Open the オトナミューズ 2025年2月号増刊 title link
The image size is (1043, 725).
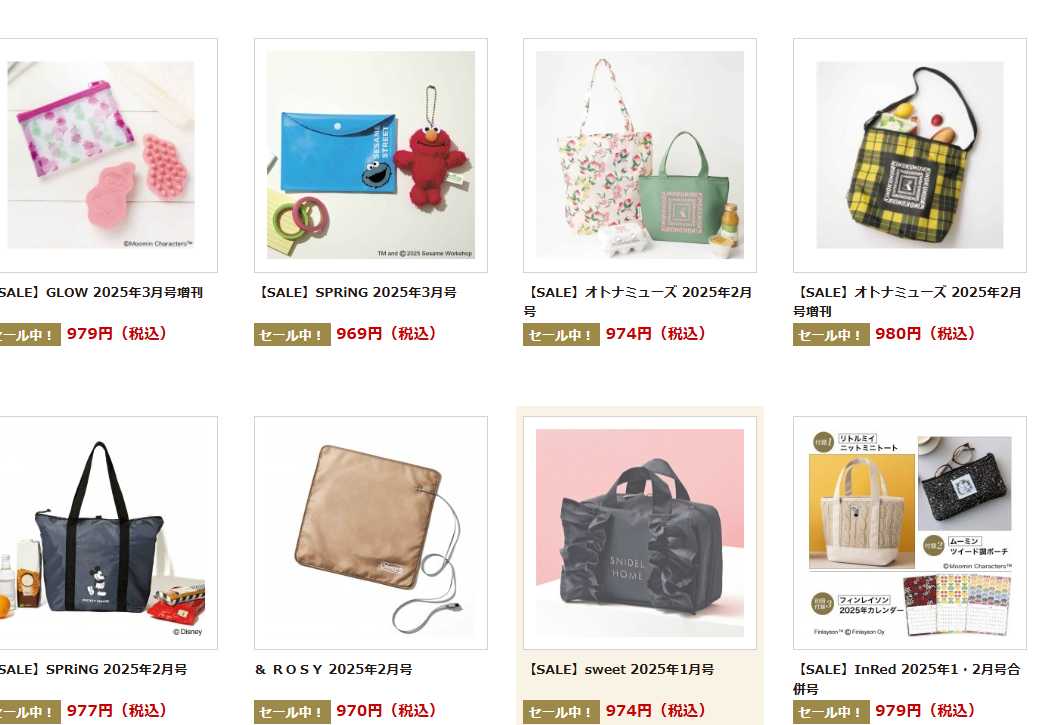pos(908,301)
